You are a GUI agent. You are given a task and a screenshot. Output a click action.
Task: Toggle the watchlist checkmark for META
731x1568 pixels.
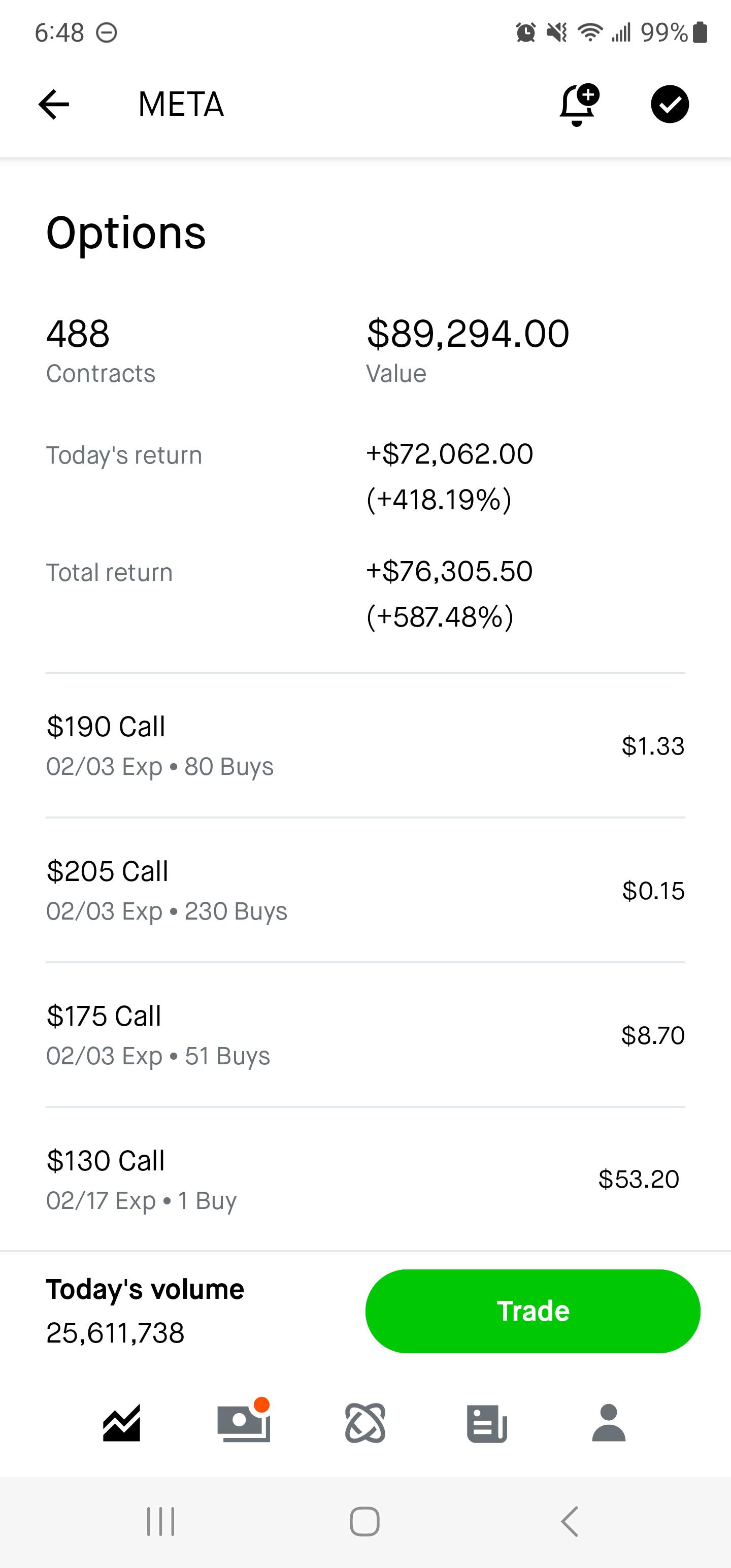[x=670, y=104]
